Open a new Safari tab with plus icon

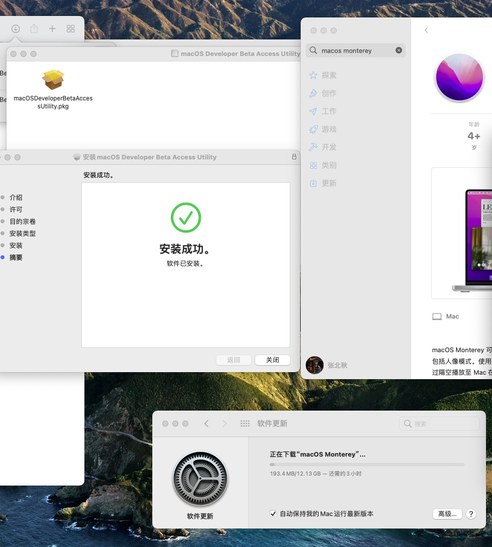pos(52,29)
